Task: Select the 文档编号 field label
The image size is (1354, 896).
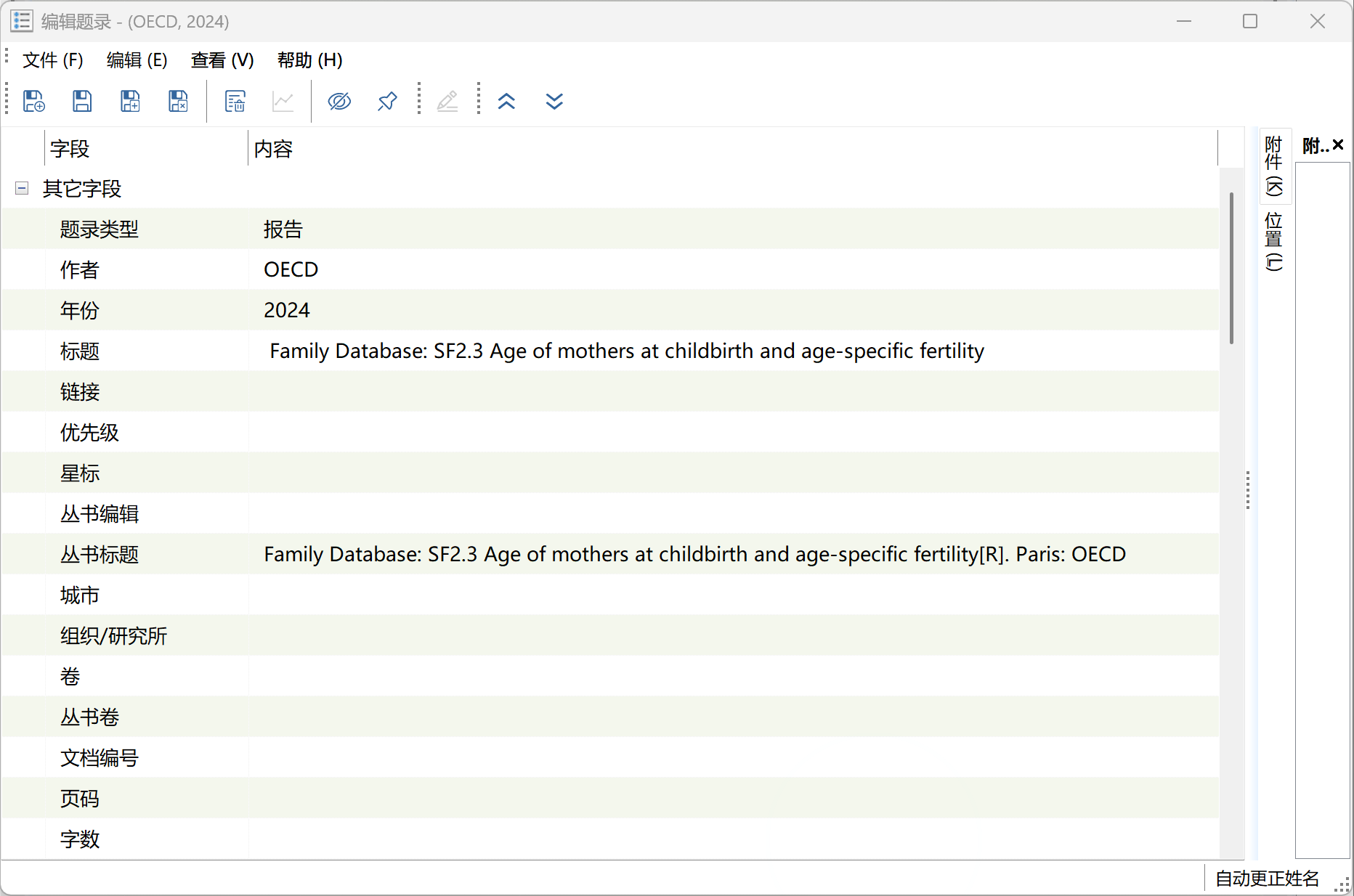Action: [100, 758]
